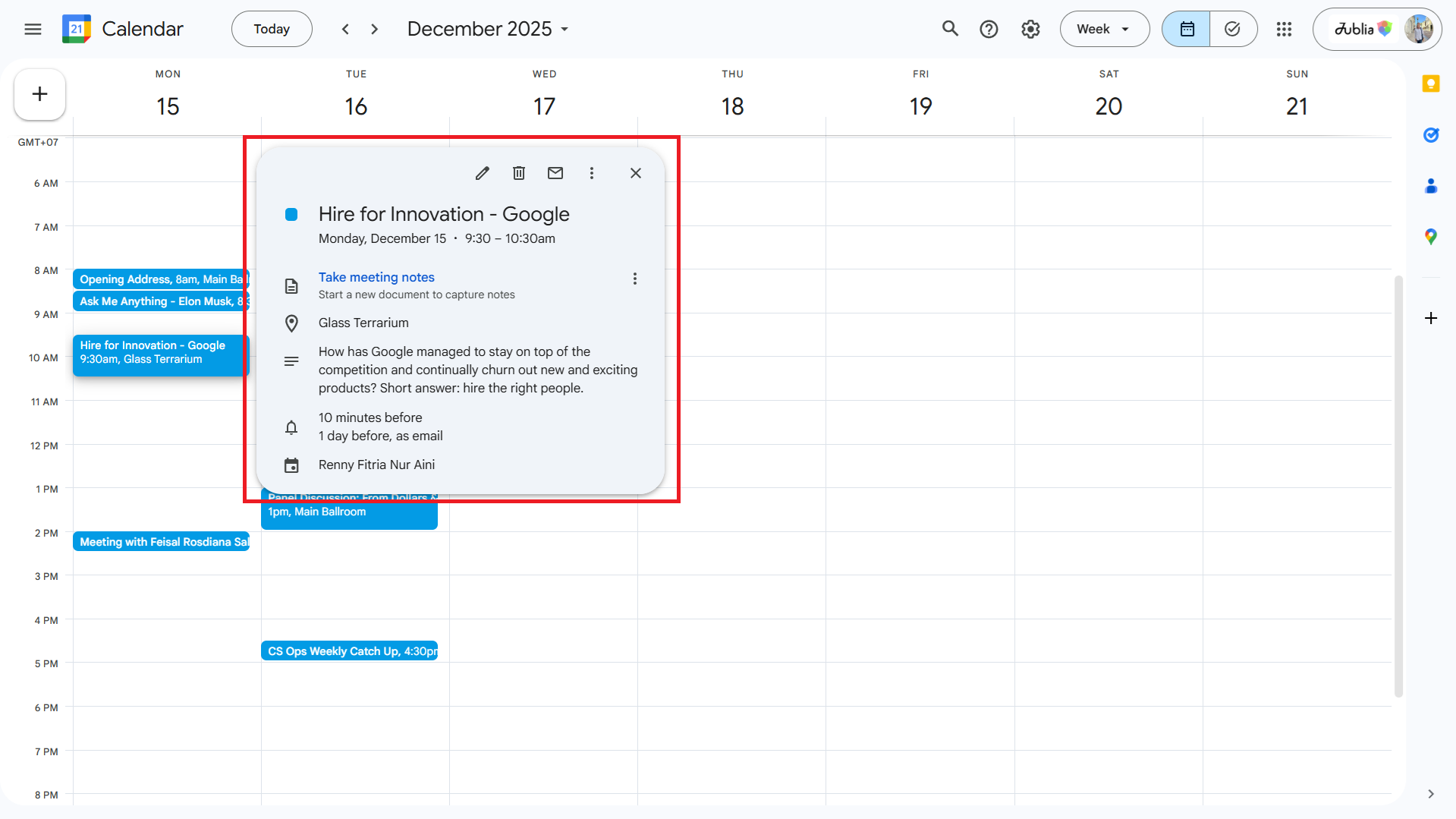Click the Google Calendar logo
Image resolution: width=1456 pixels, height=819 pixels.
(x=77, y=29)
